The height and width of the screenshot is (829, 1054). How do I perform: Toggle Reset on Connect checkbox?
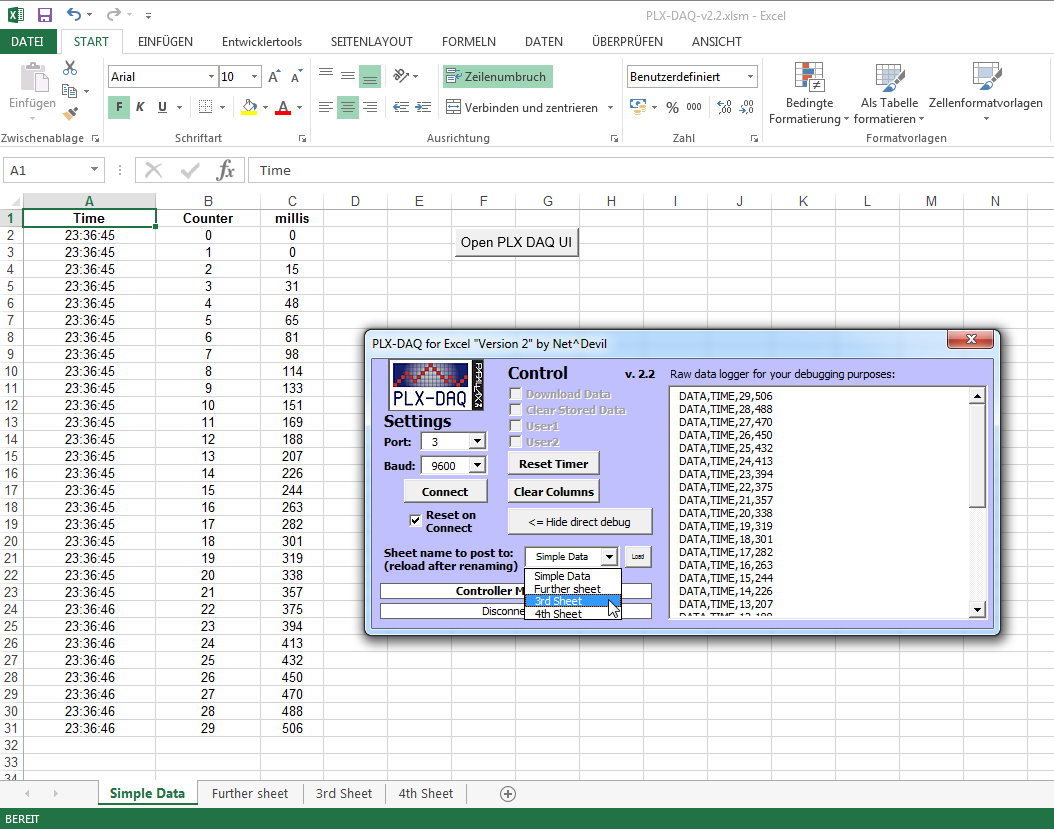pos(415,520)
